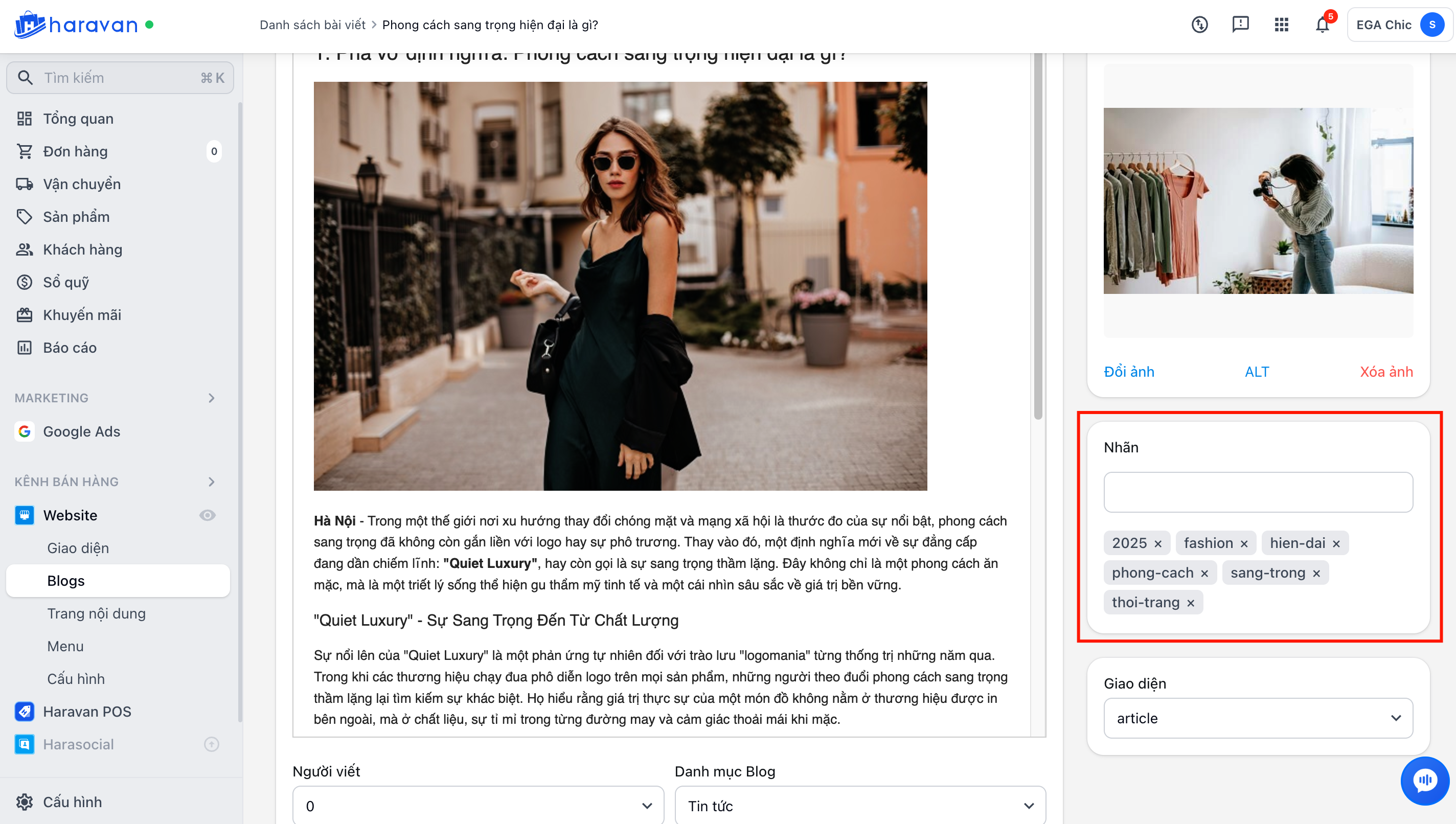Open the Blogs menu item

66,581
